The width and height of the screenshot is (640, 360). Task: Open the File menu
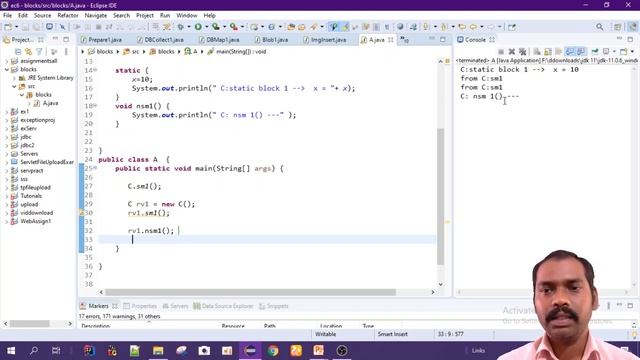click(x=7, y=15)
